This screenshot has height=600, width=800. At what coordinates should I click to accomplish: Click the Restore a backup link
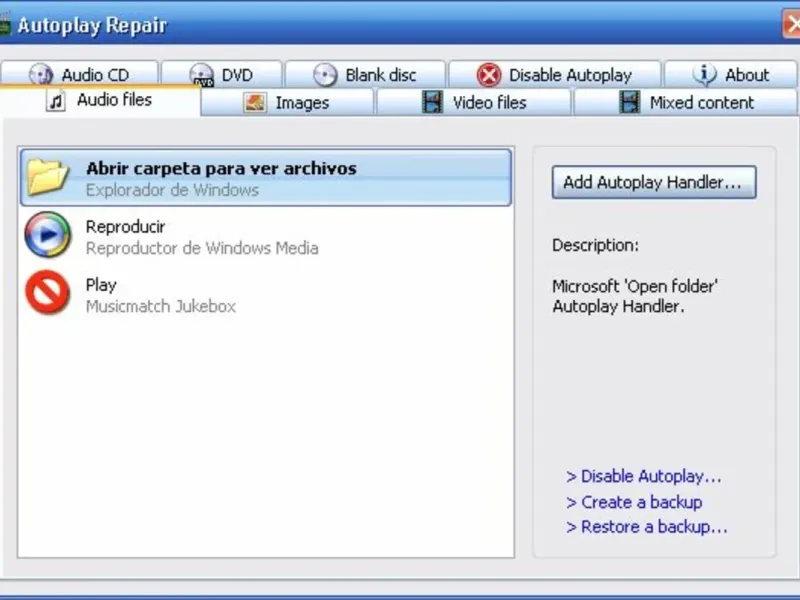[x=647, y=527]
